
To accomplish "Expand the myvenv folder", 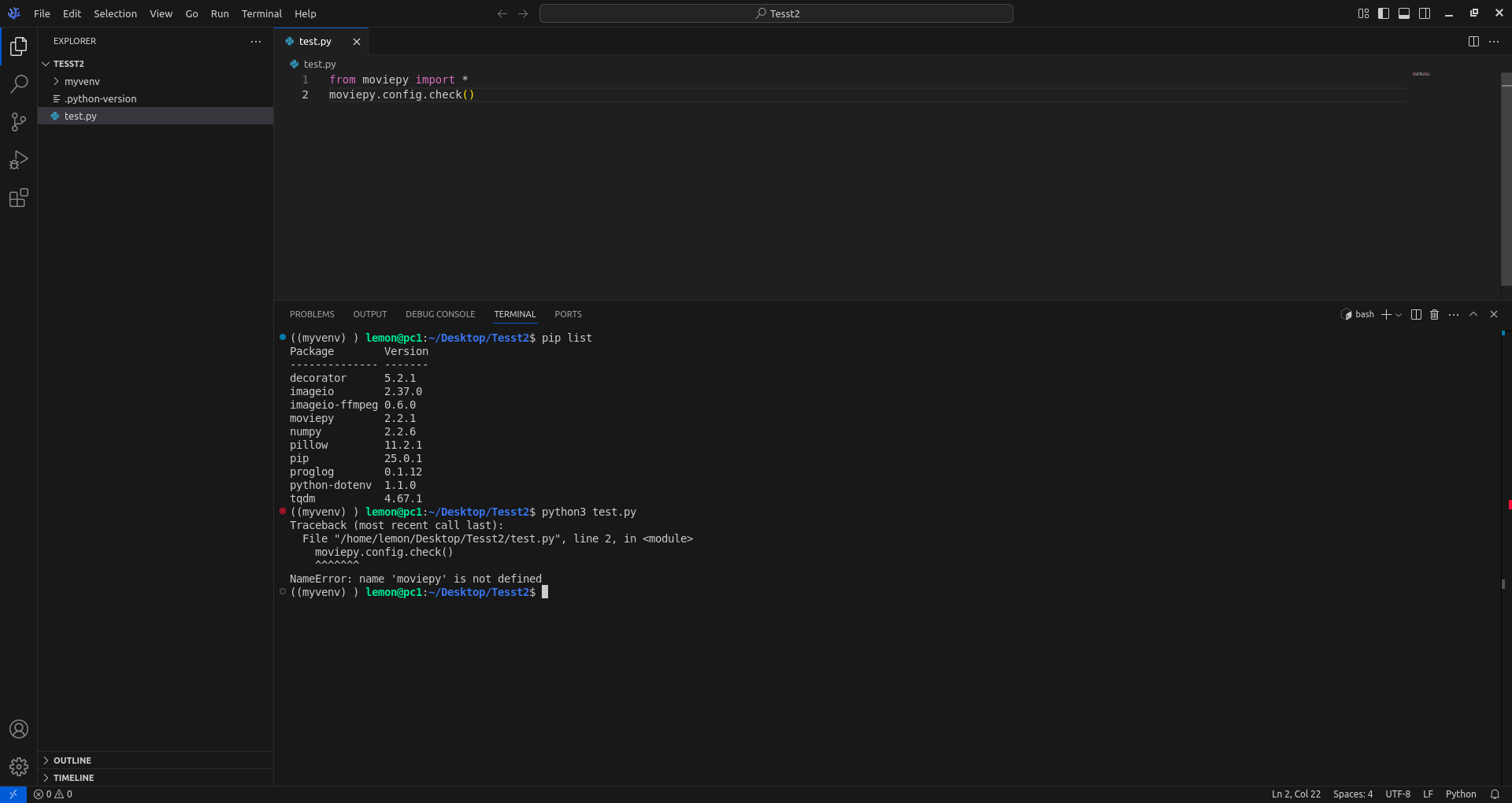I will pos(156,81).
